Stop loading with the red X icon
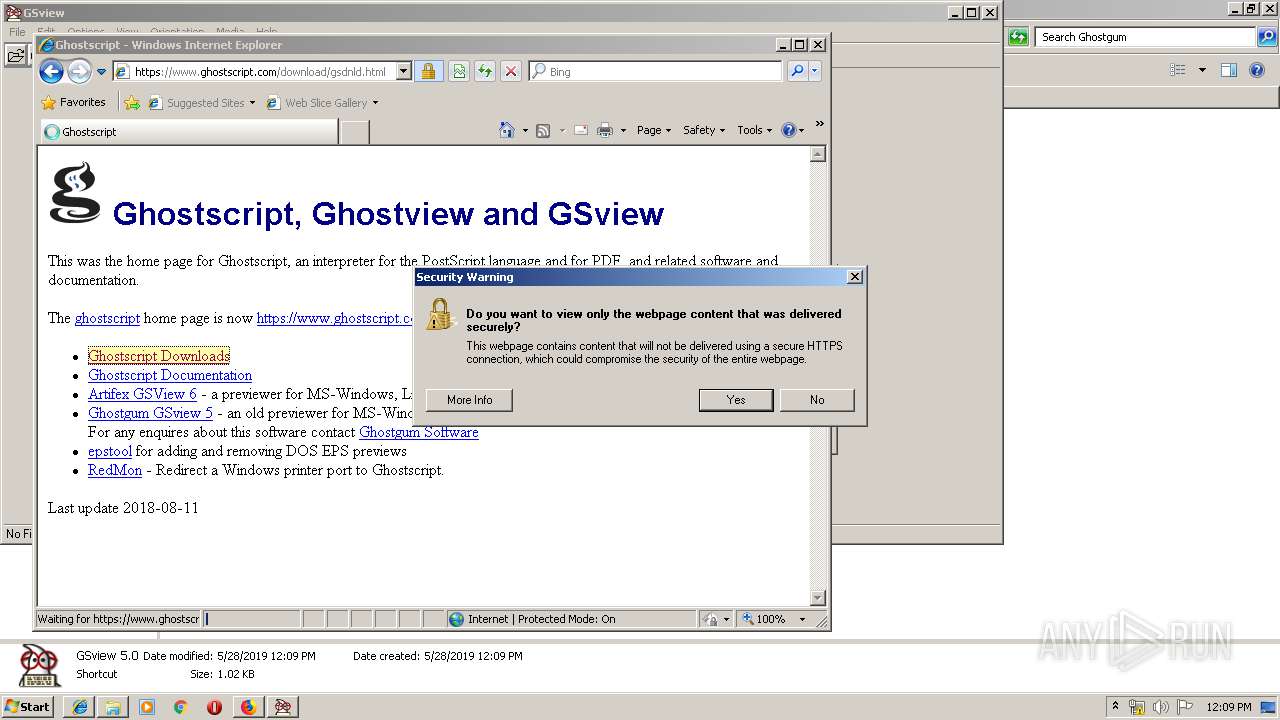This screenshot has height=720, width=1280. pos(511,72)
